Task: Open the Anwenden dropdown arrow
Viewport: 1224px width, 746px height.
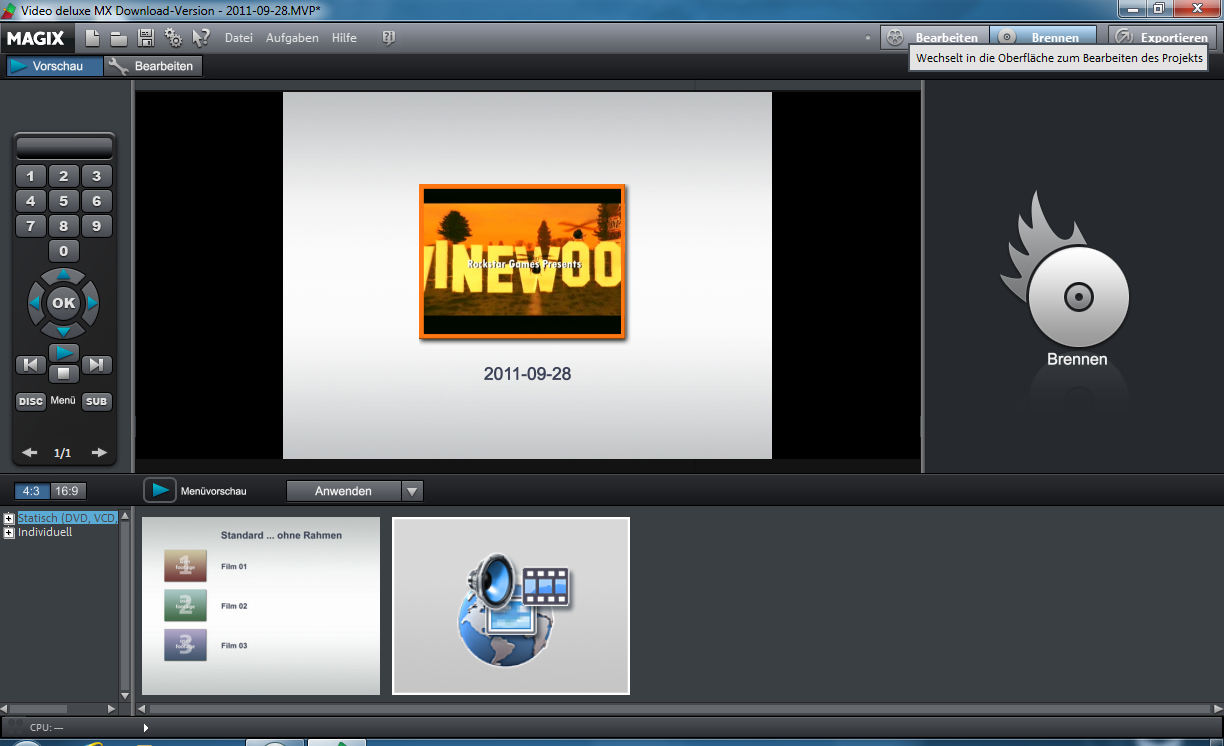Action: pyautogui.click(x=412, y=491)
